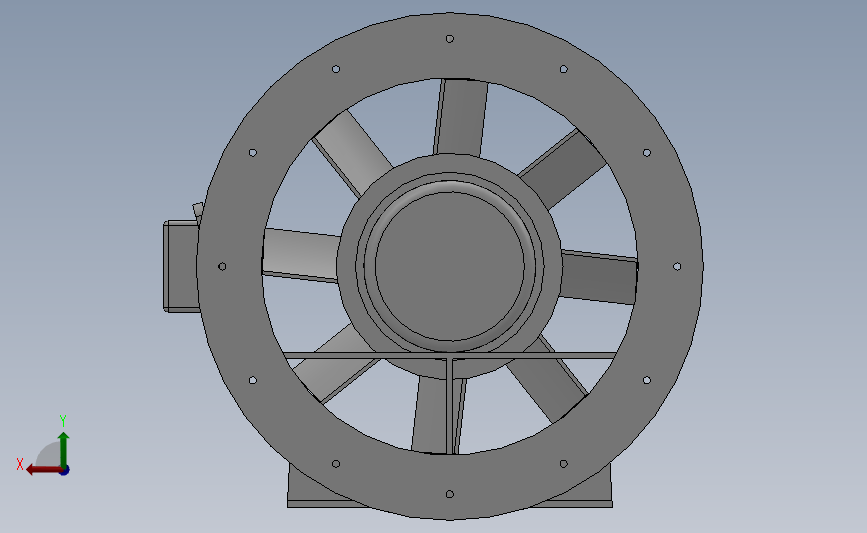The width and height of the screenshot is (867, 533).
Task: Select the fan blade pointing straight up
Action: [461, 118]
